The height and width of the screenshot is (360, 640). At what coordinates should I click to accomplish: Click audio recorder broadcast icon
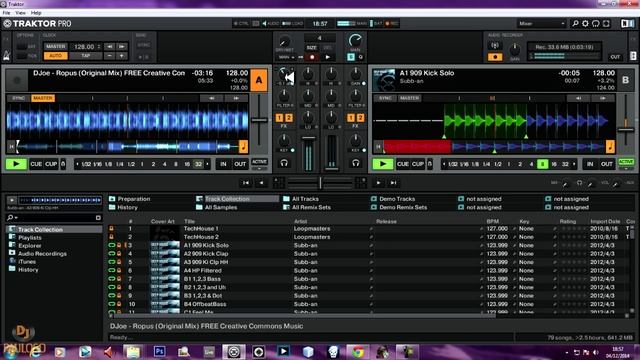[x=495, y=46]
